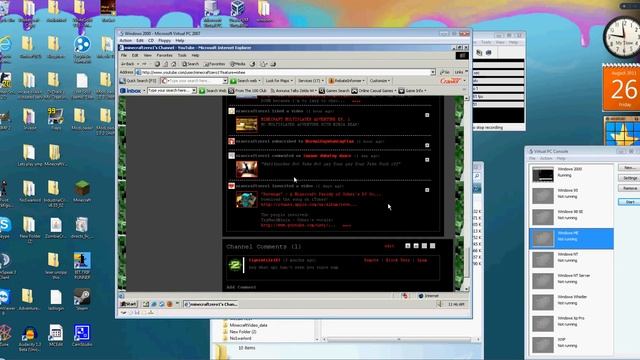This screenshot has width=640, height=360.
Task: Click the Minecraft Multiplayer Adventure video thumbnail
Action: tap(247, 124)
